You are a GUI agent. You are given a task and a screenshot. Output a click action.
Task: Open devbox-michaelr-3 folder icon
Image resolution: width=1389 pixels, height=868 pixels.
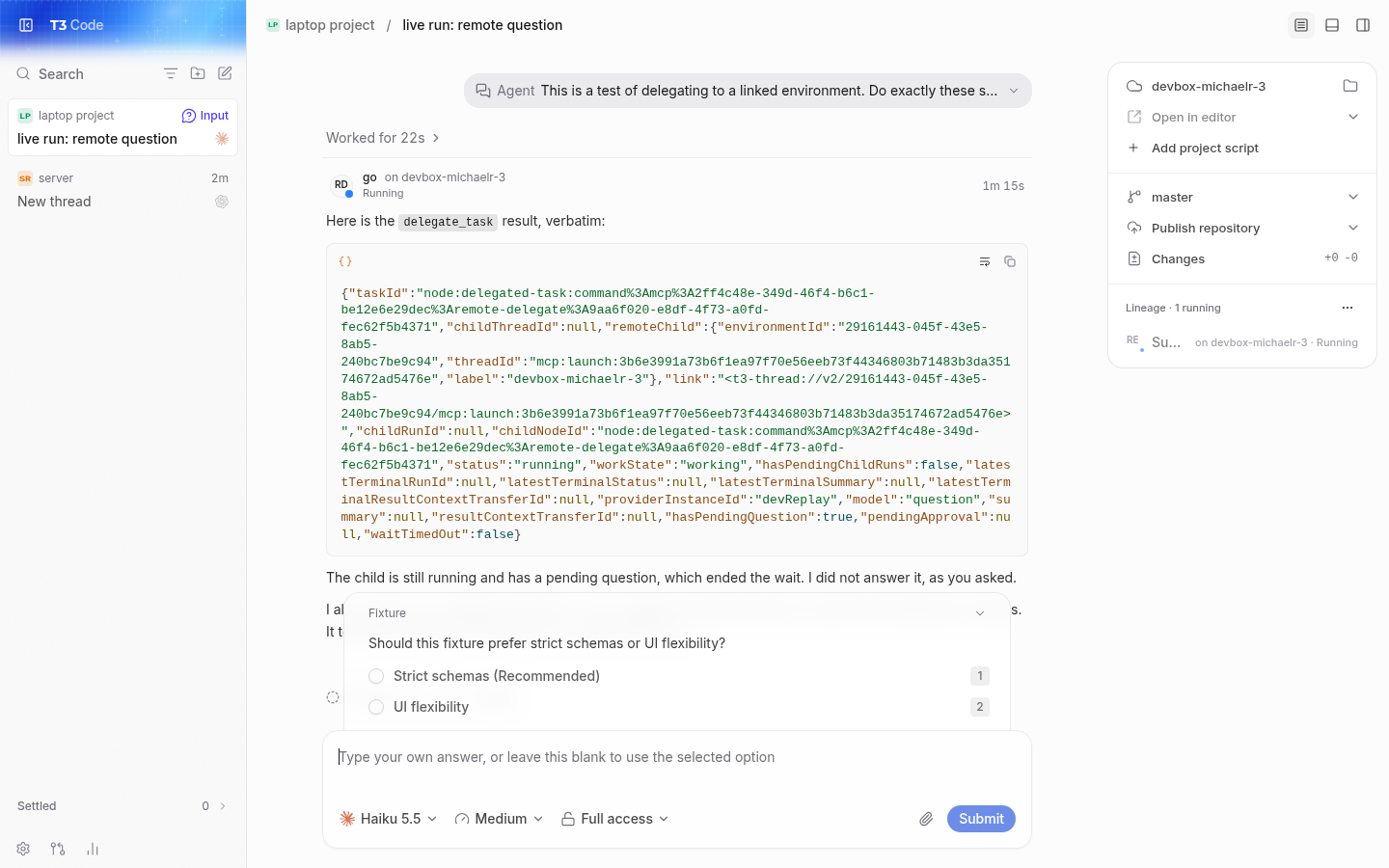click(1350, 86)
